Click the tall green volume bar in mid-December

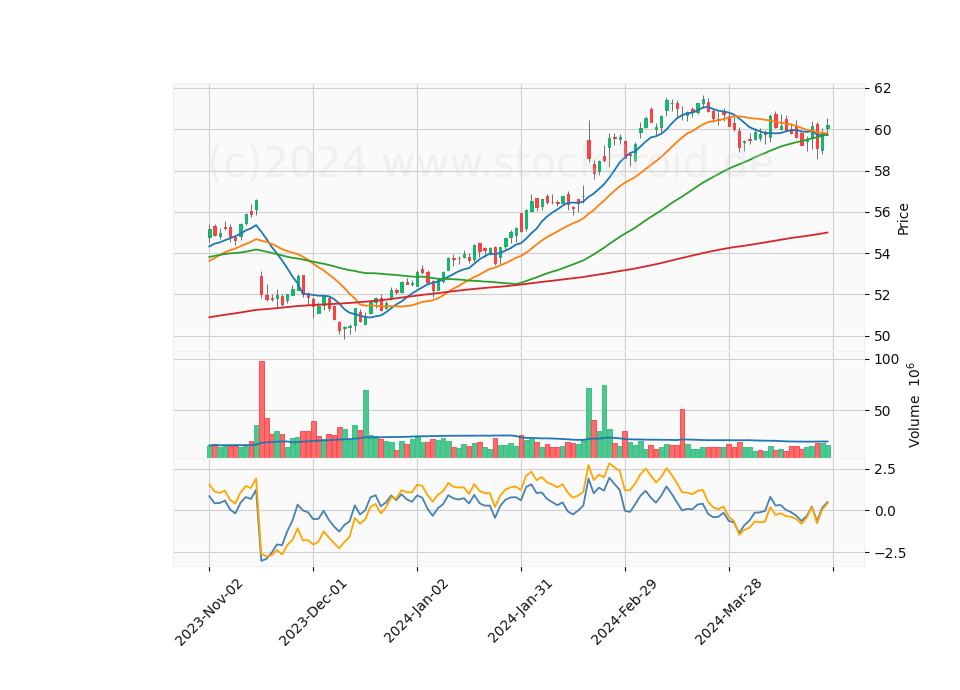coord(366,424)
